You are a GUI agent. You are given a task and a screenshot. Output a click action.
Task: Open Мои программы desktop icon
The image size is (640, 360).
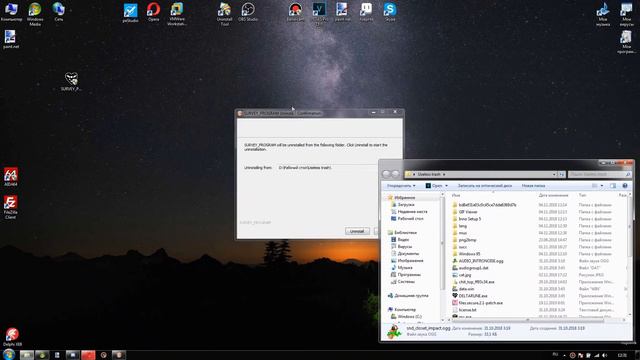[626, 42]
